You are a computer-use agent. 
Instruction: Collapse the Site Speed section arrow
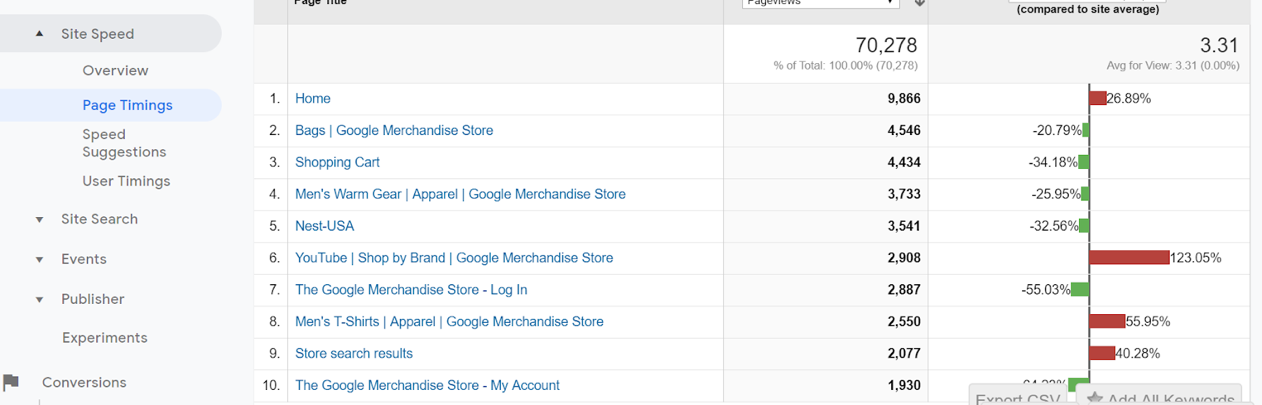point(39,34)
